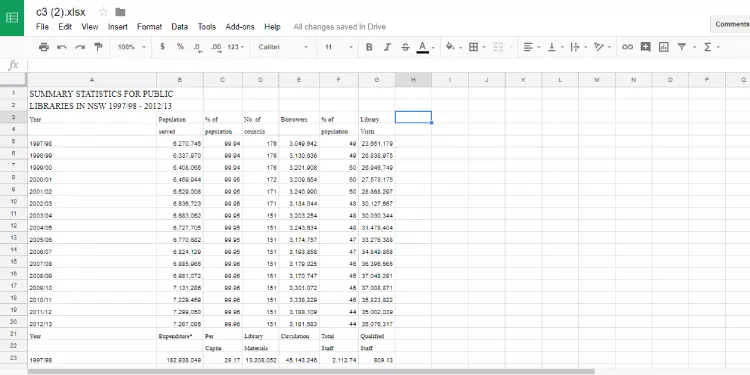This screenshot has height=375, width=750.
Task: Click the document title c3 (2).xlsx
Action: pyautogui.click(x=61, y=12)
